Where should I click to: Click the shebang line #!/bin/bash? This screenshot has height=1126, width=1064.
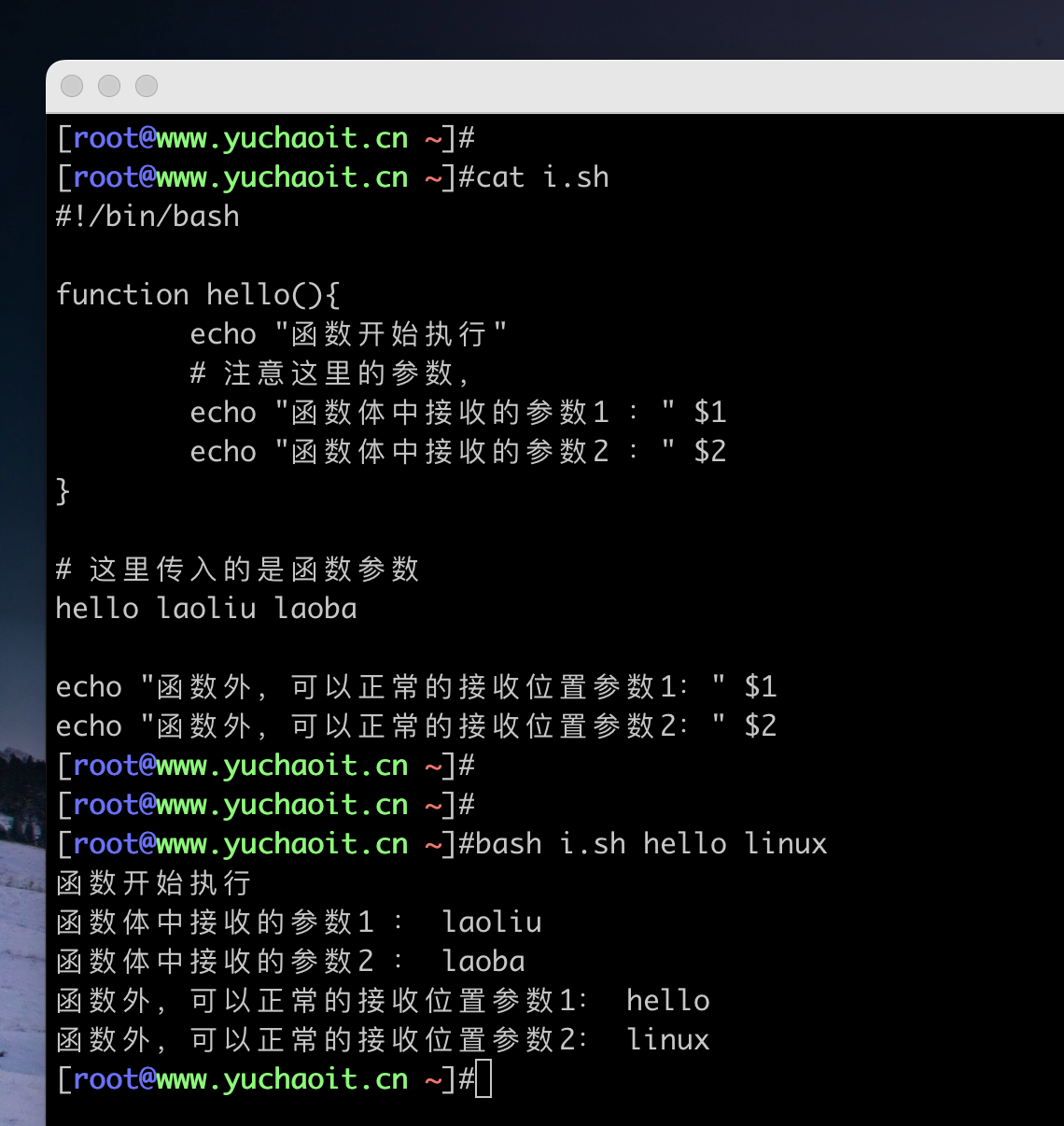pyautogui.click(x=147, y=216)
